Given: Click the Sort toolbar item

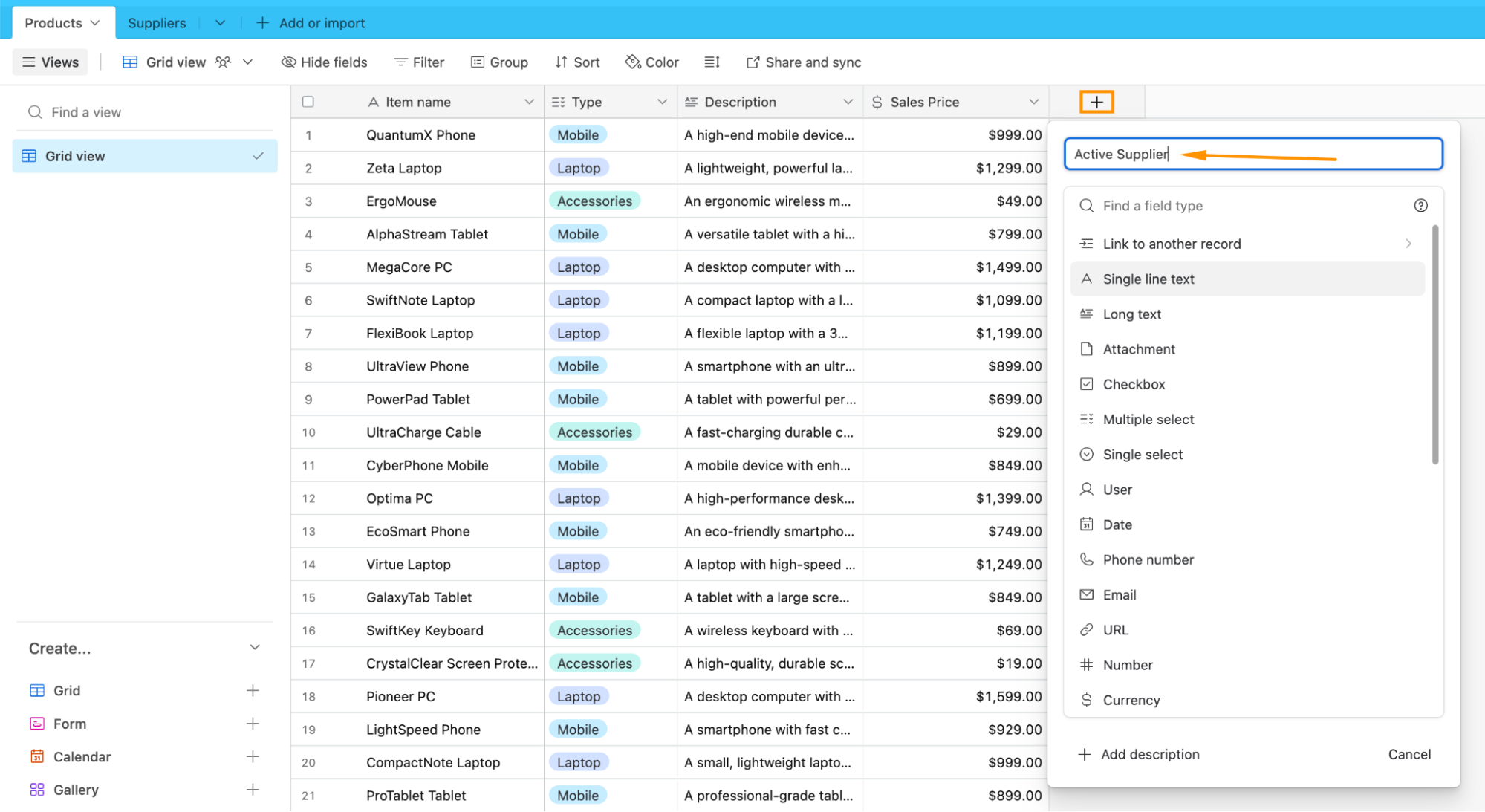Looking at the screenshot, I should click(x=577, y=62).
